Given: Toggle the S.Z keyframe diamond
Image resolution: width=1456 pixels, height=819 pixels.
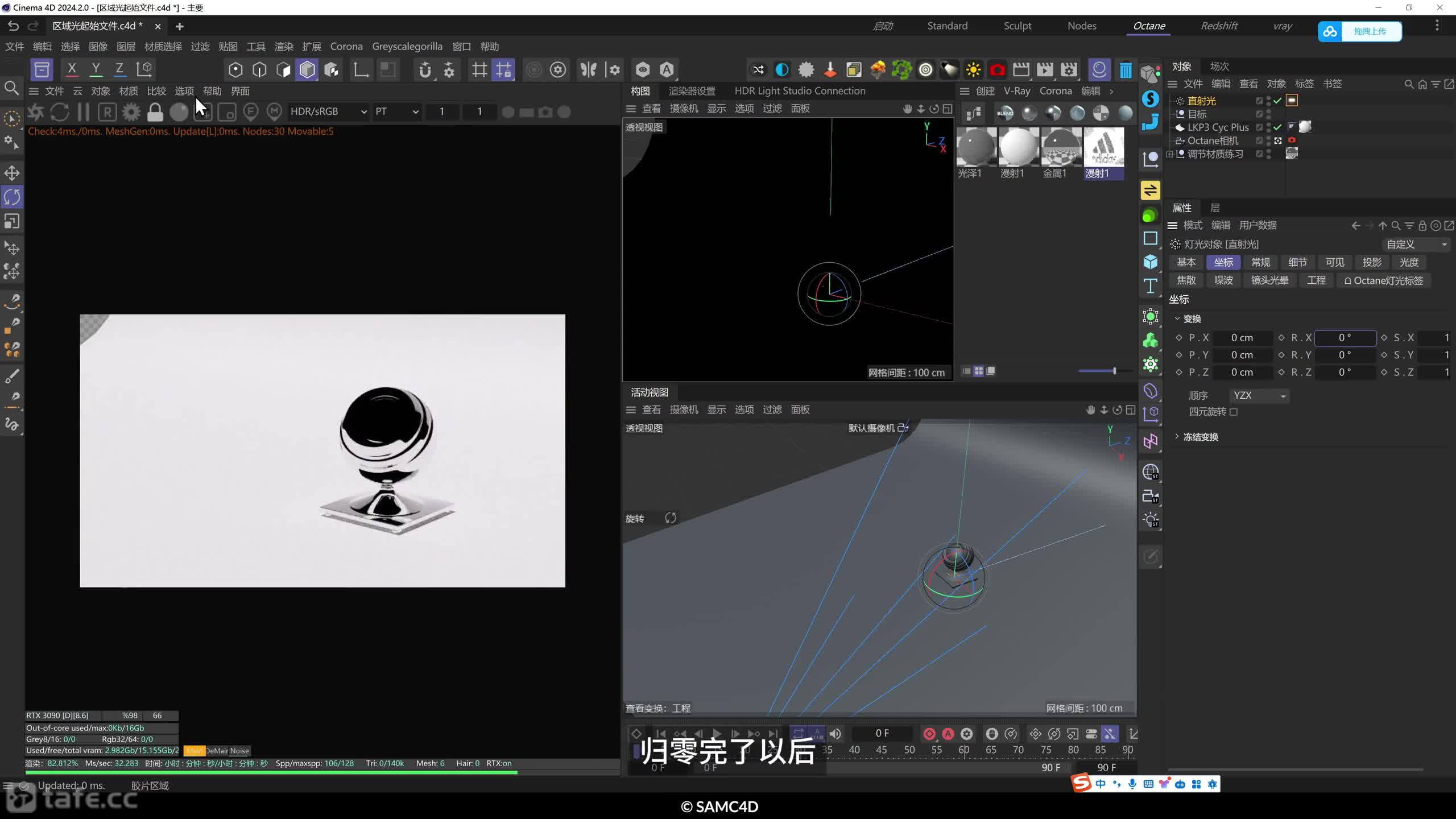Looking at the screenshot, I should (x=1384, y=372).
